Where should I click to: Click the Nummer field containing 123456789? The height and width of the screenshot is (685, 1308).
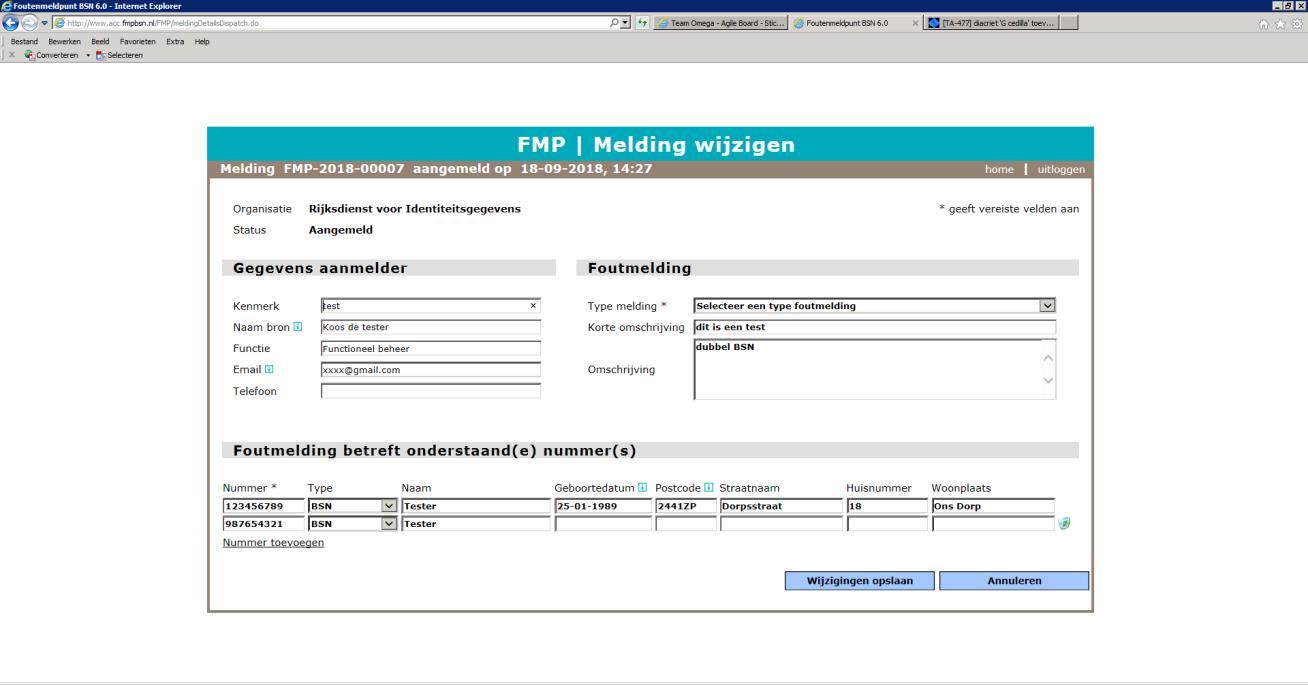coord(263,506)
